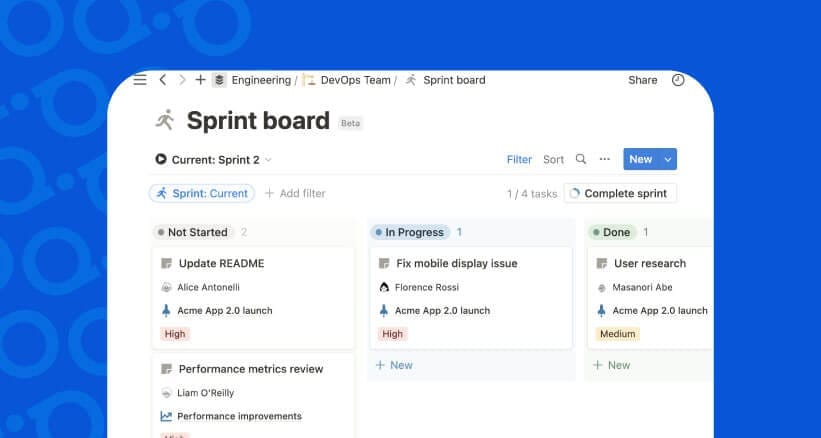
Task: Click the search magnifier icon
Action: (581, 159)
